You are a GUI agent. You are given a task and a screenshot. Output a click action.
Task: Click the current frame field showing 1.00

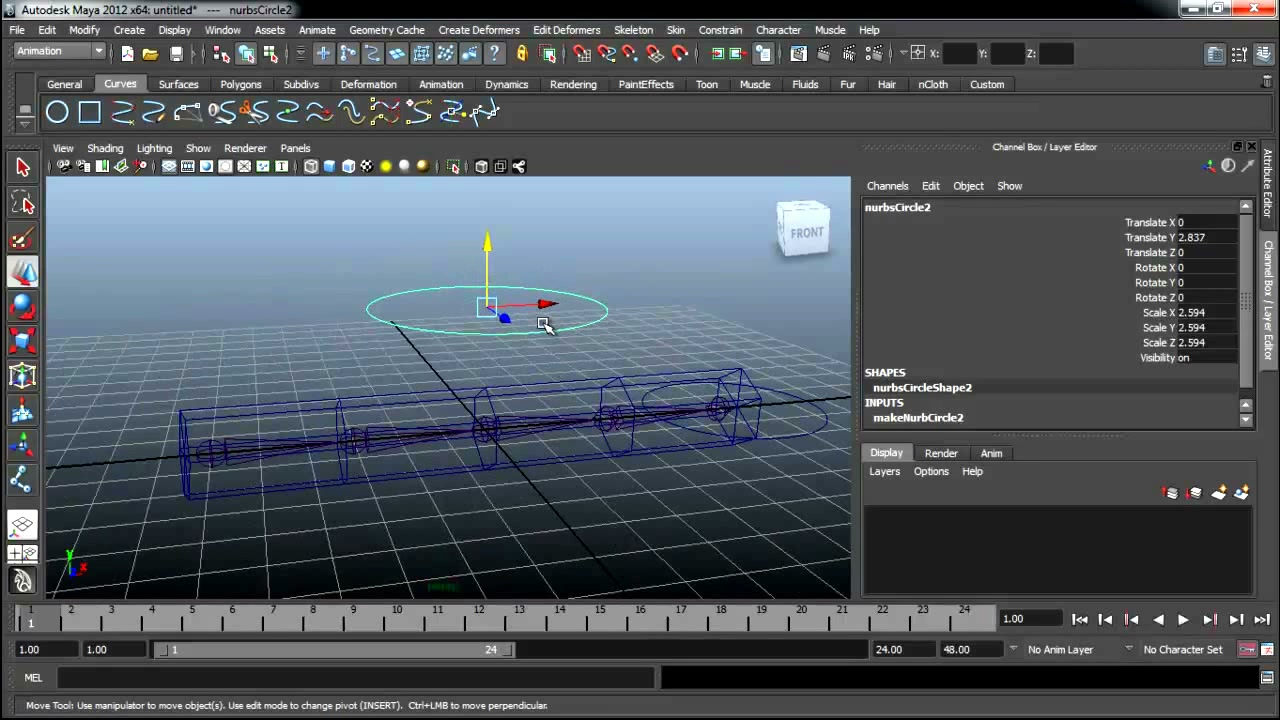click(1030, 619)
